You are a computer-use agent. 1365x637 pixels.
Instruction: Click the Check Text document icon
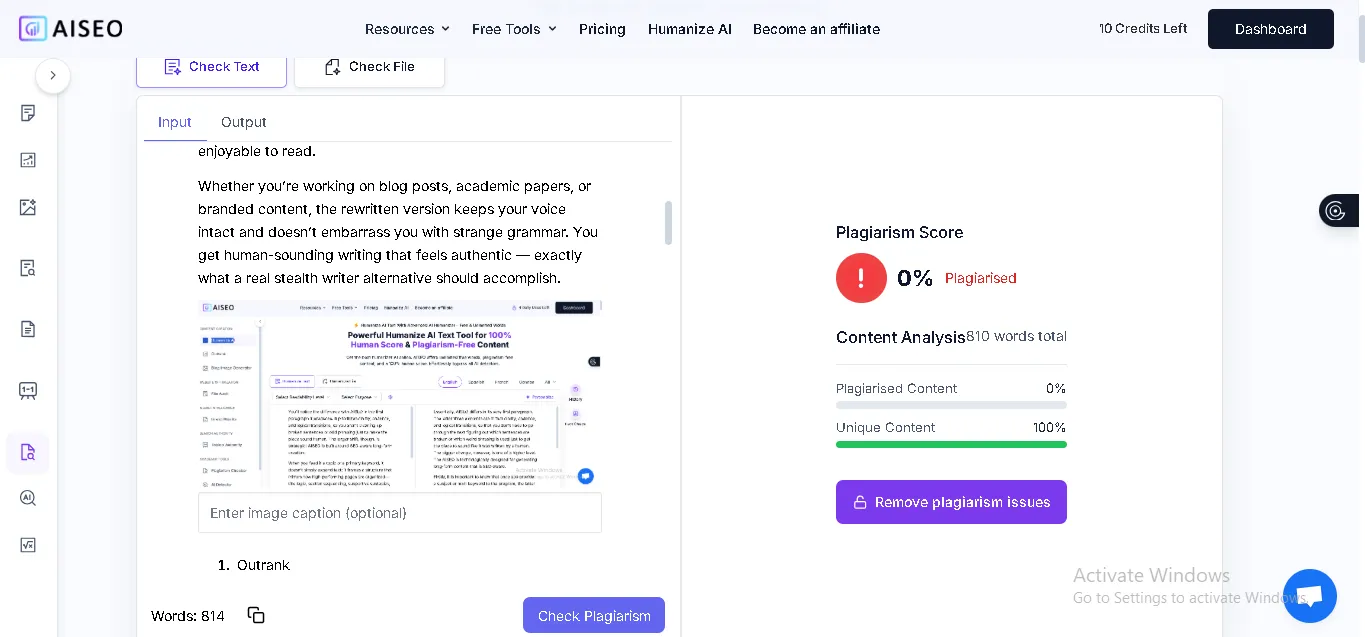point(173,67)
